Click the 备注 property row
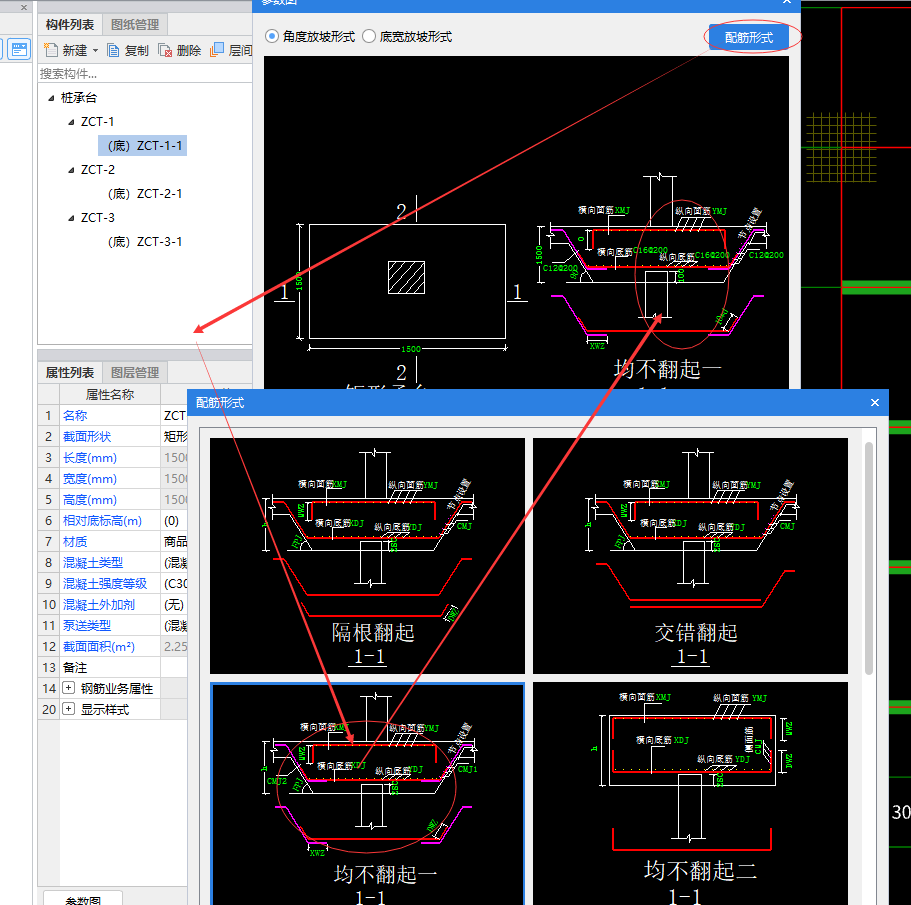 pyautogui.click(x=113, y=667)
